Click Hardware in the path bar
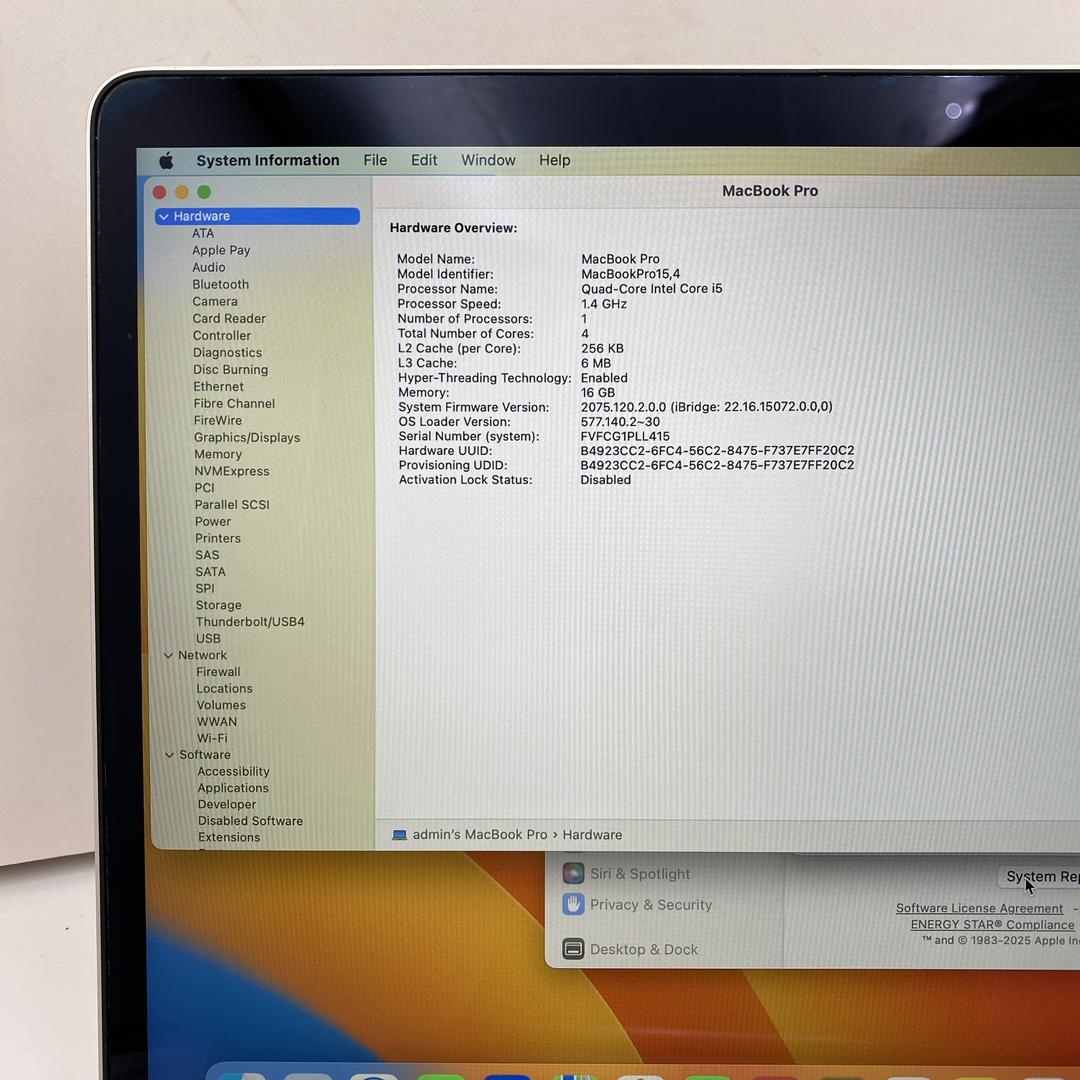The width and height of the screenshot is (1080, 1080). 592,835
